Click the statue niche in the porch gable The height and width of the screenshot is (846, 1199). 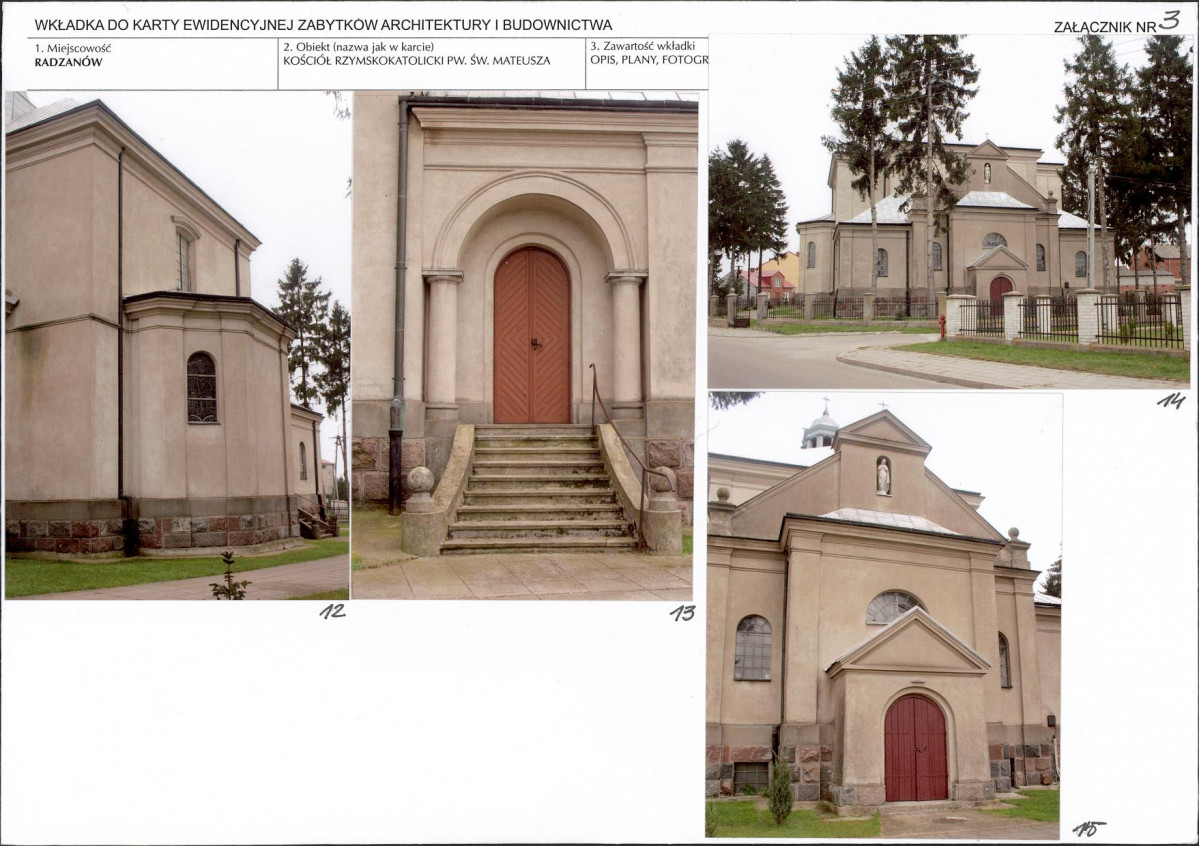pyautogui.click(x=883, y=475)
